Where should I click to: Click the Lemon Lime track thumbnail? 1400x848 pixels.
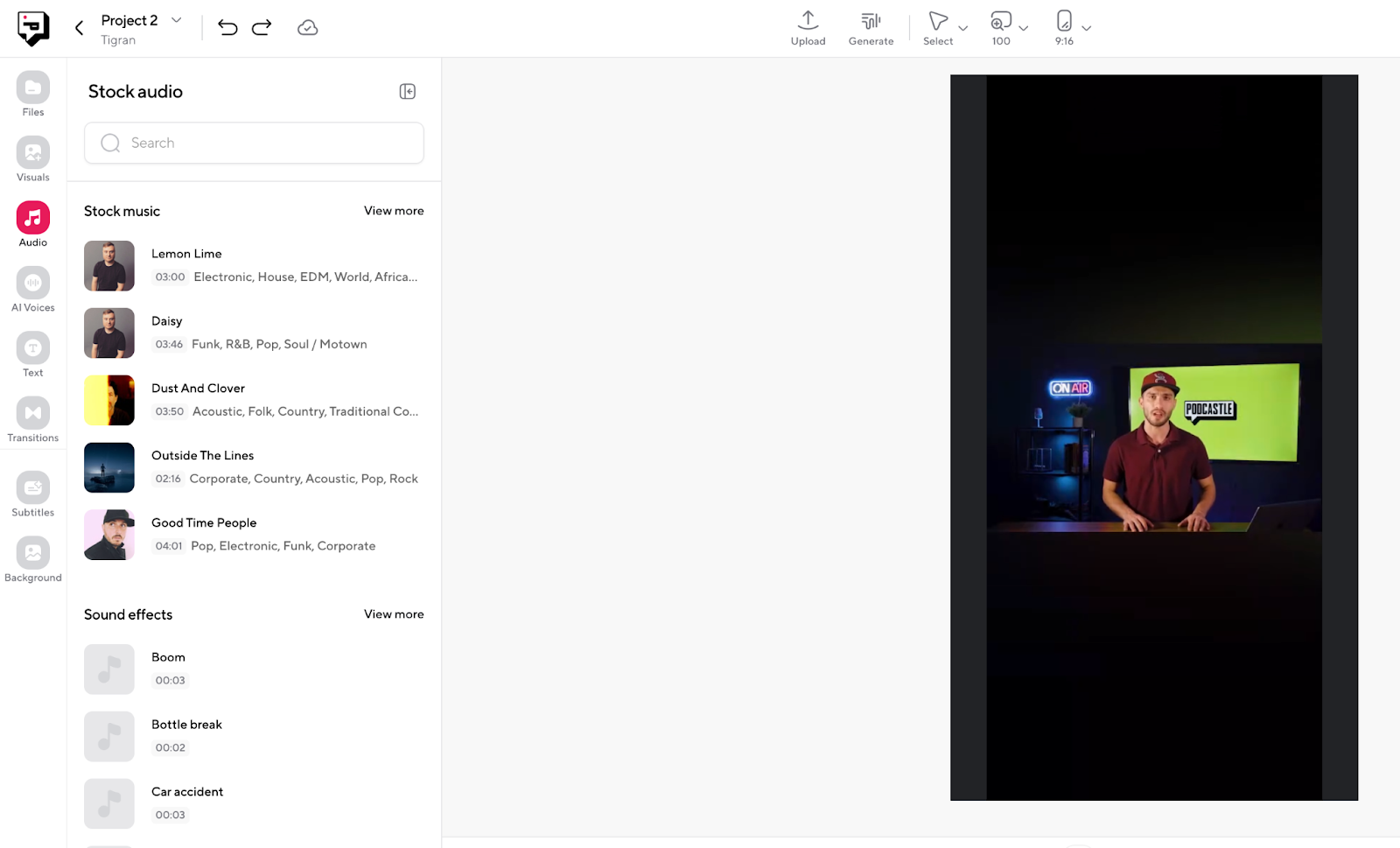tap(109, 266)
